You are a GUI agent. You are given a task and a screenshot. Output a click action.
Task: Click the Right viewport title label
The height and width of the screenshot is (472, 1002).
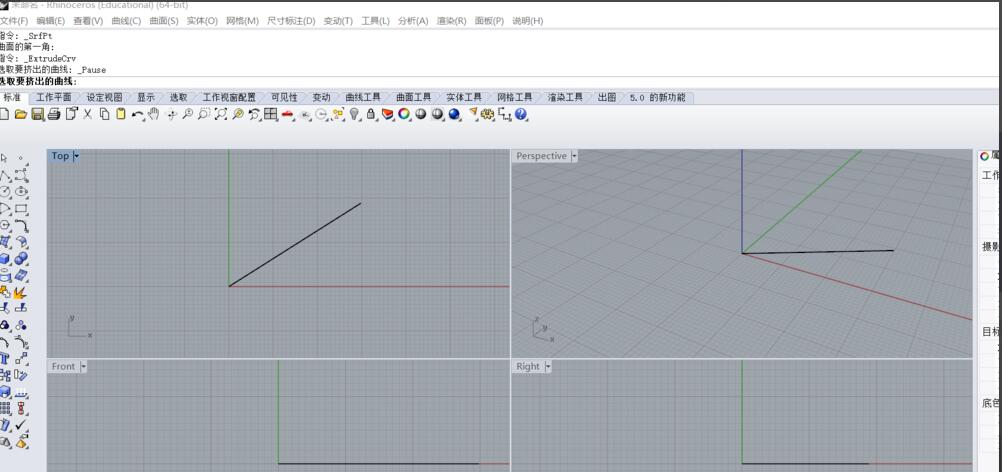[x=527, y=367]
